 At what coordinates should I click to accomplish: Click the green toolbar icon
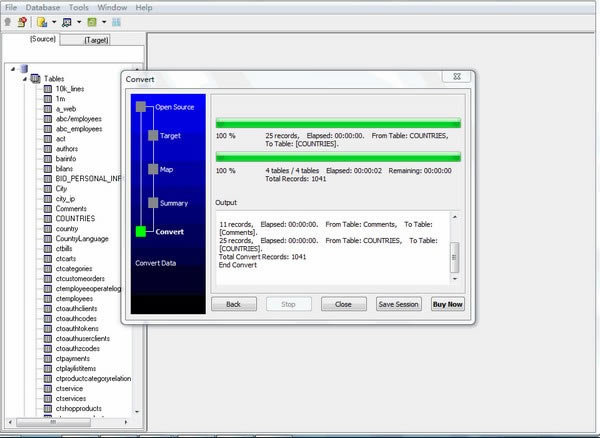tap(91, 21)
